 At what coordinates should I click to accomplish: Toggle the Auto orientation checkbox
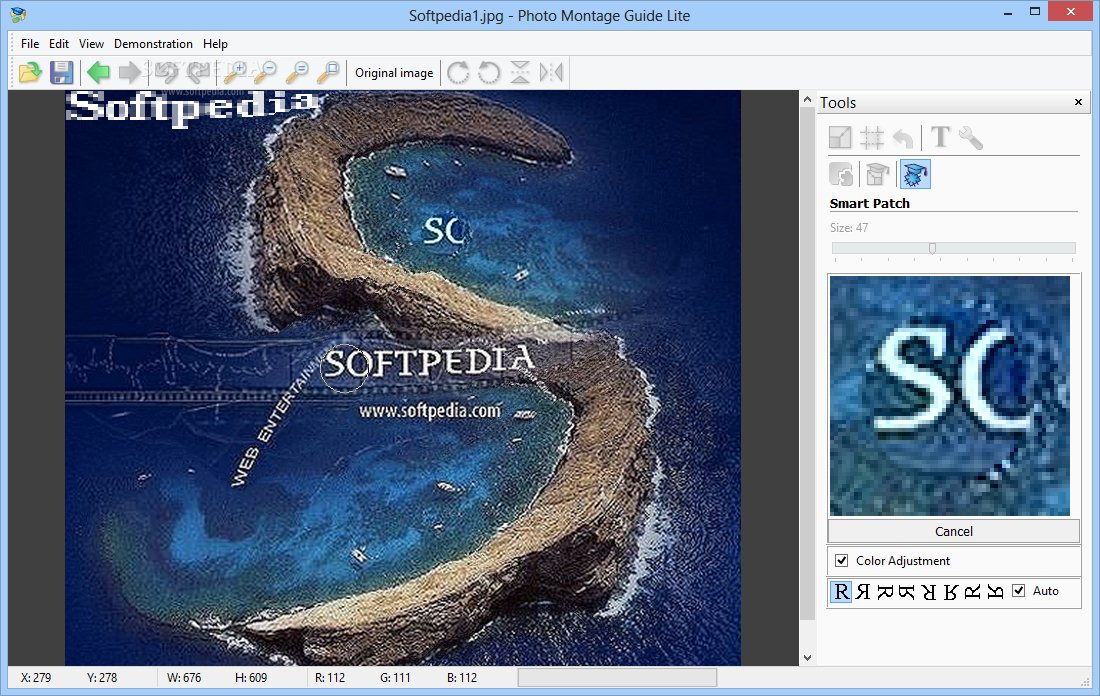[x=1019, y=591]
